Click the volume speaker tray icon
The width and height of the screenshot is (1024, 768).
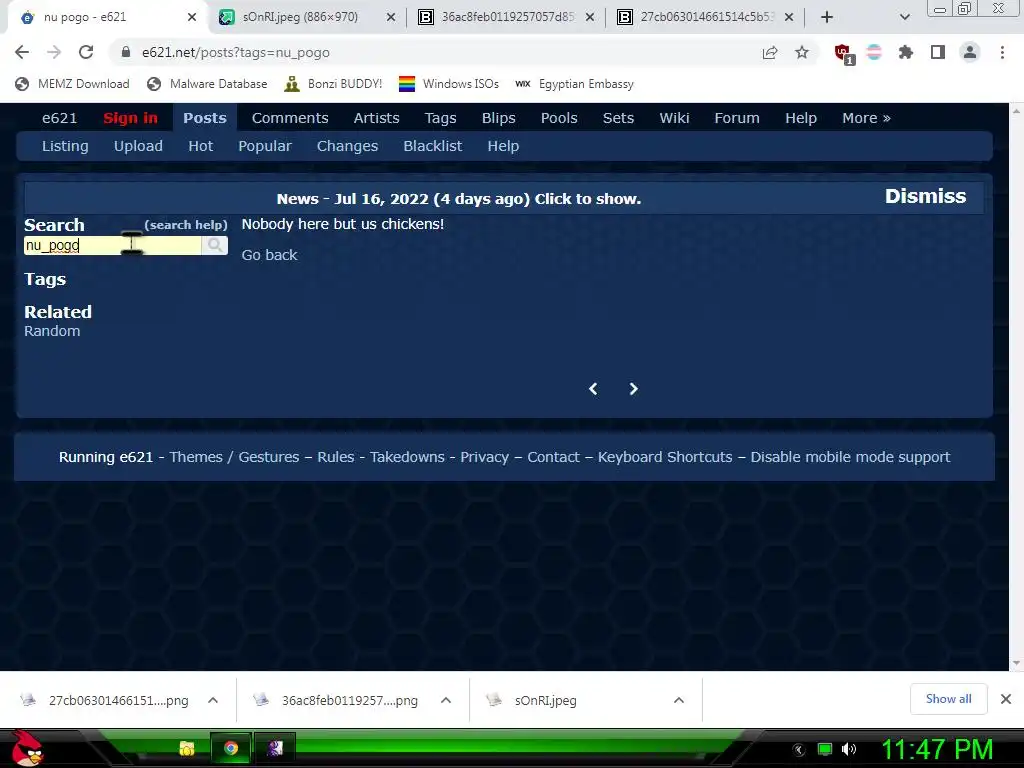pos(849,749)
